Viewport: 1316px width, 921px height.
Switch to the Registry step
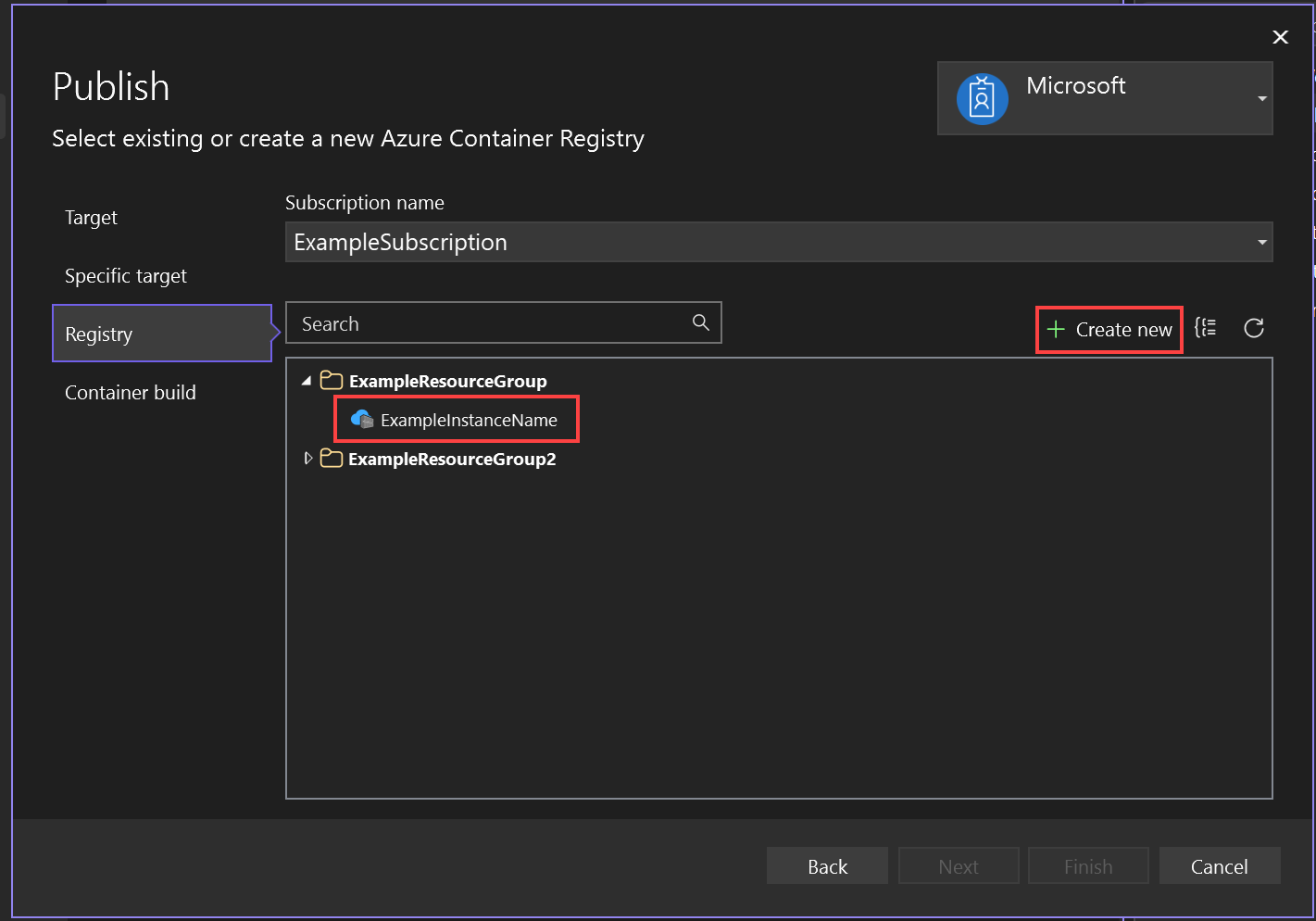pos(98,334)
